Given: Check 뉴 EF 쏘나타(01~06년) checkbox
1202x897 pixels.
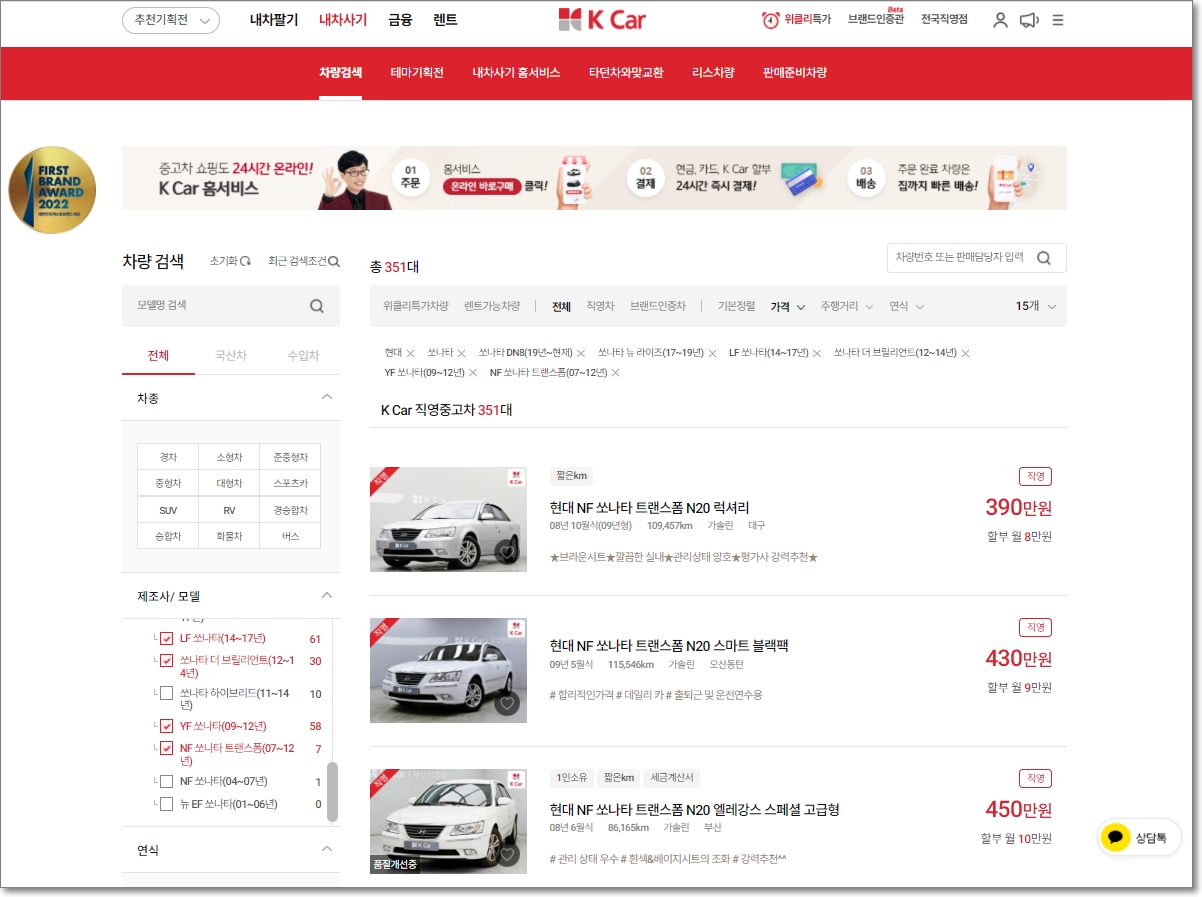Looking at the screenshot, I should tap(167, 804).
